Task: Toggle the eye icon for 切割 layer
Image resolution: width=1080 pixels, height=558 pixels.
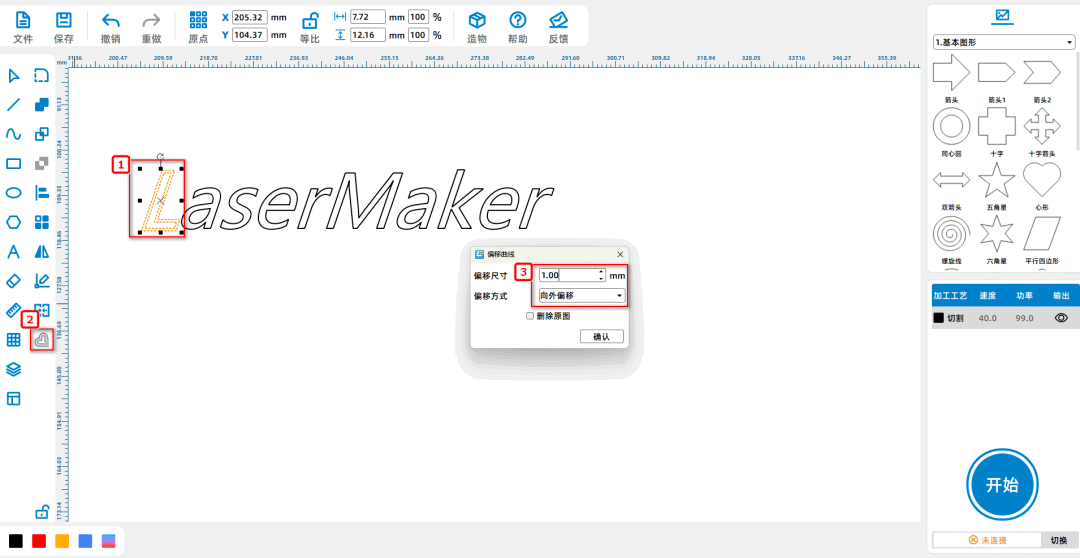Action: (x=1061, y=318)
